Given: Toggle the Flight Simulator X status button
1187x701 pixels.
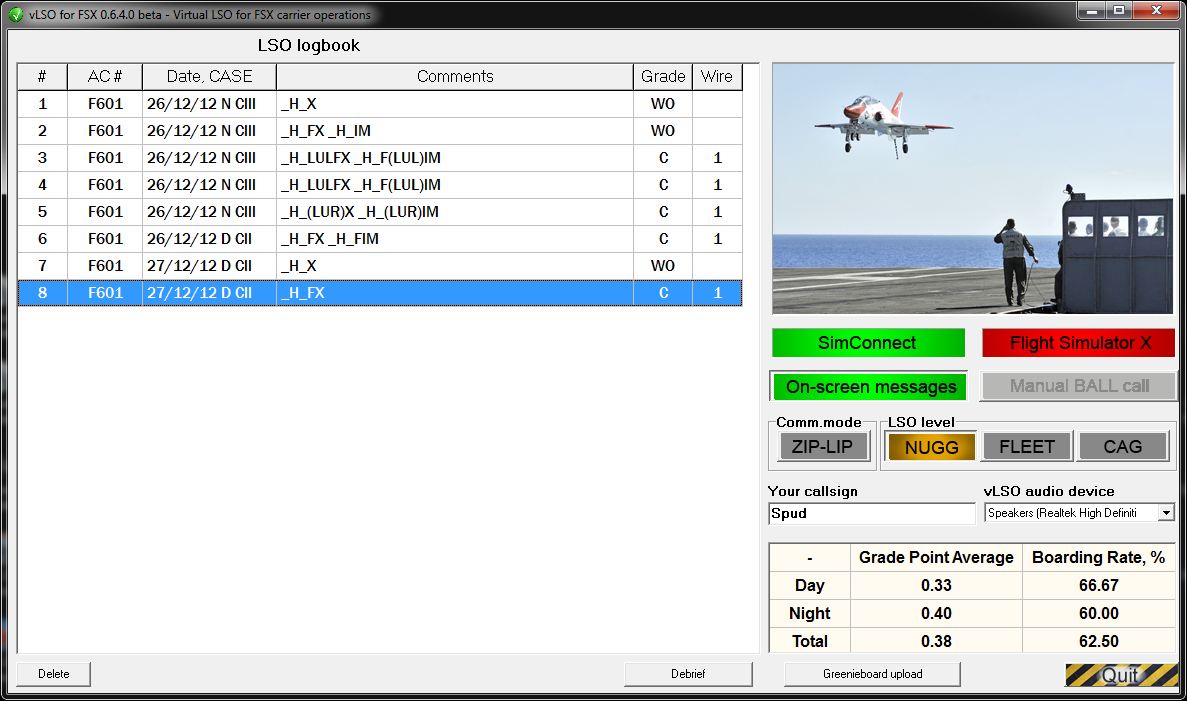Looking at the screenshot, I should pos(1079,343).
